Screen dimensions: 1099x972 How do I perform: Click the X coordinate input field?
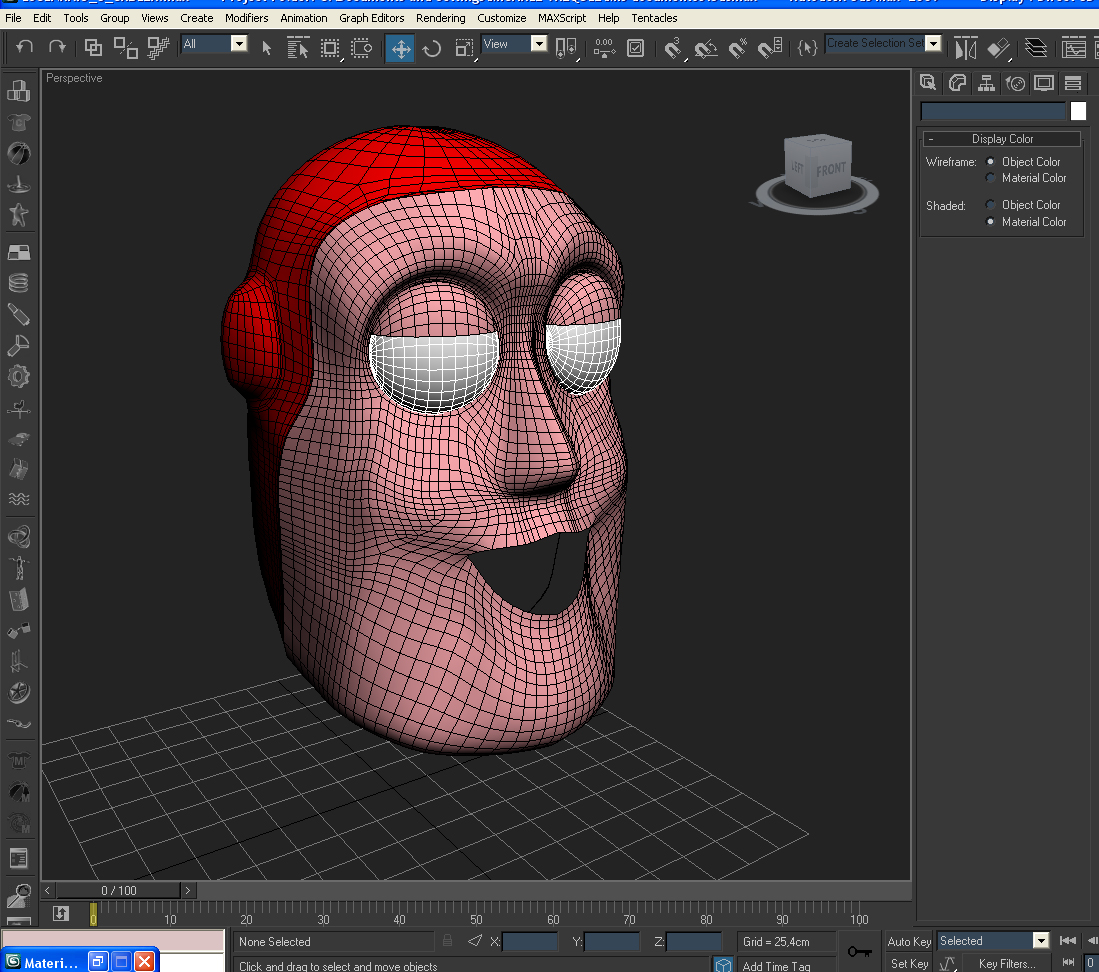click(530, 941)
